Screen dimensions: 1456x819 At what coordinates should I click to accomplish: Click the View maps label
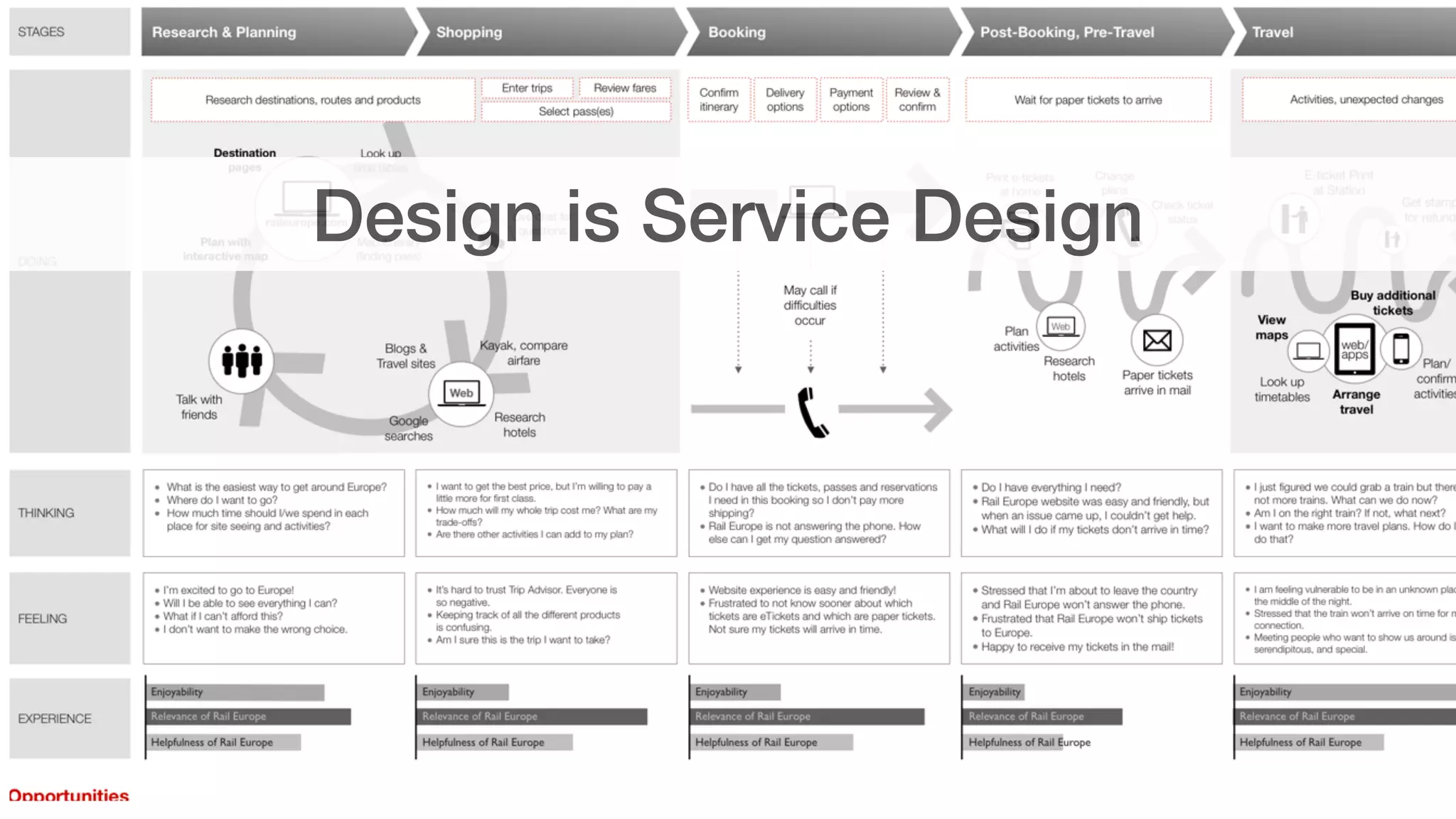click(1272, 328)
